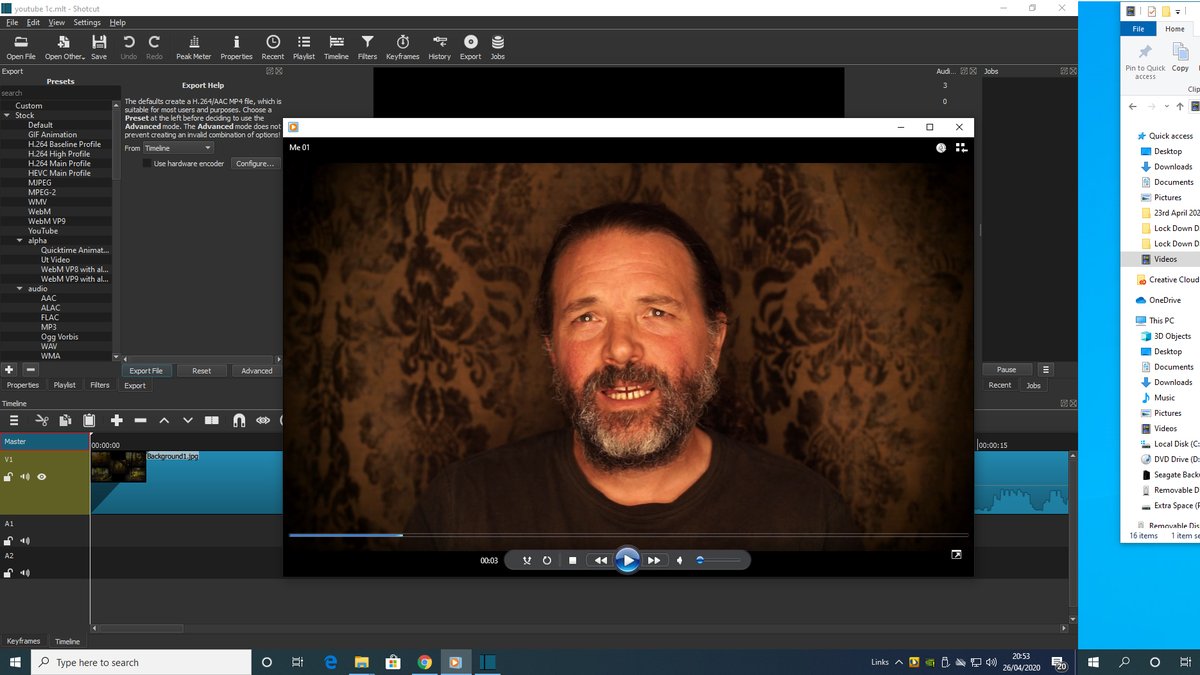Toggle Scrub While Dragging eye icon
Image resolution: width=1200 pixels, height=675 pixels.
[x=263, y=421]
